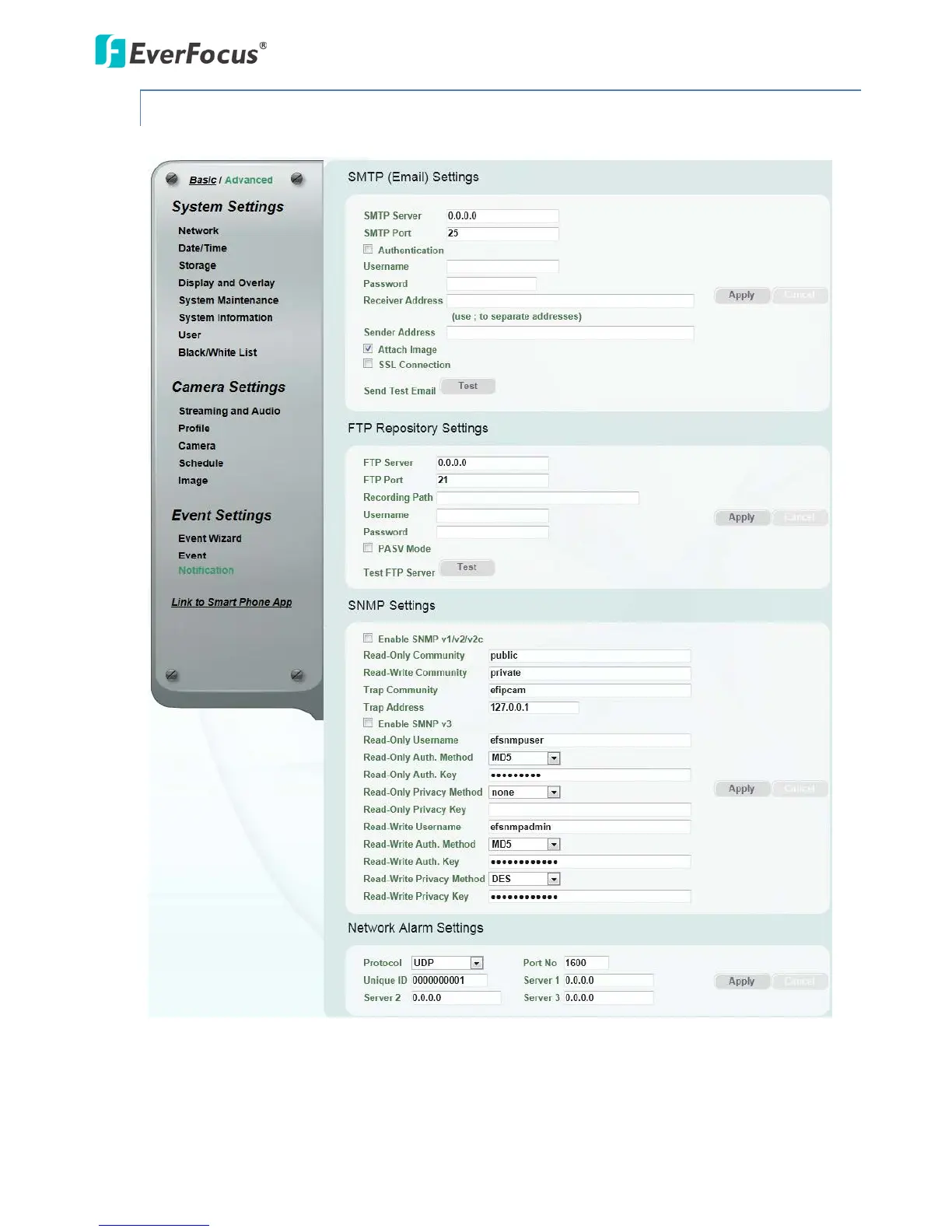
Task: Cancel the SMTP settings changes
Action: [800, 296]
